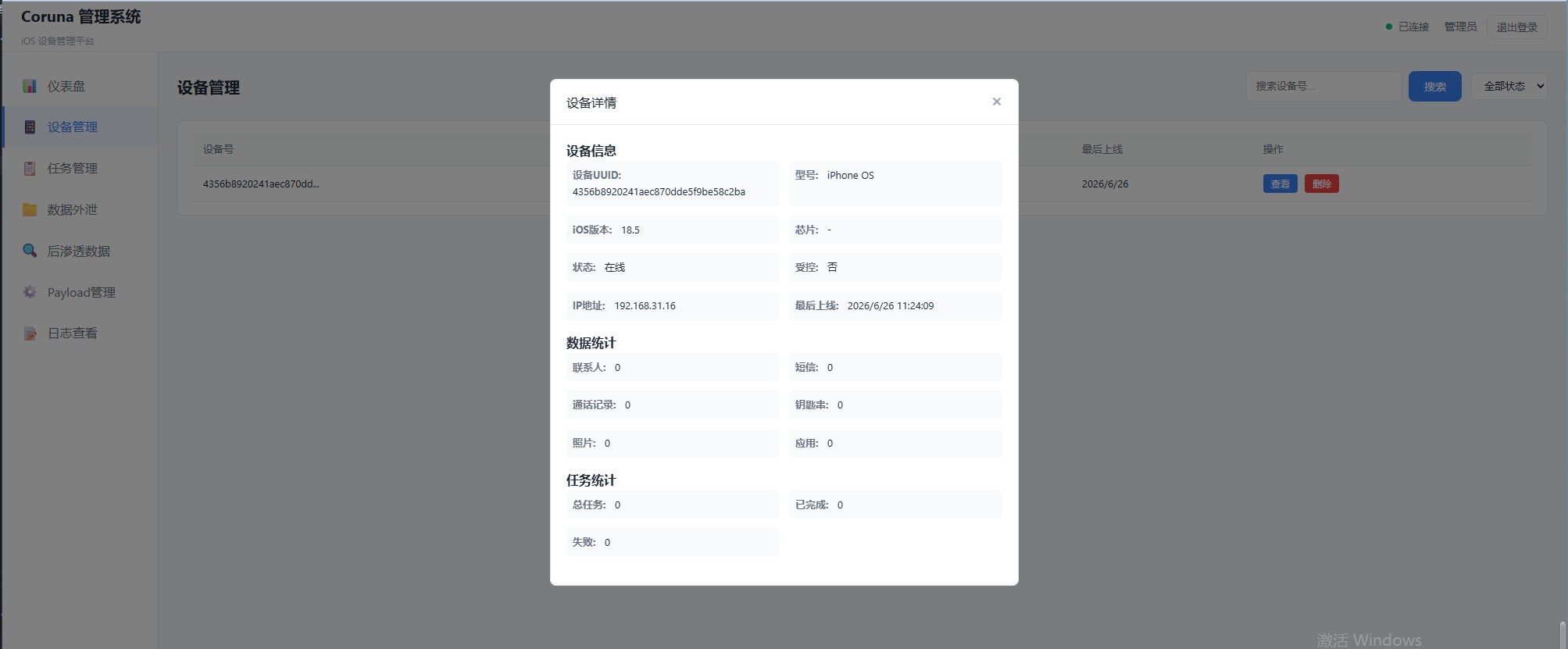Select 后渗透数据 in the sidebar
The image size is (1568, 649).
point(80,251)
